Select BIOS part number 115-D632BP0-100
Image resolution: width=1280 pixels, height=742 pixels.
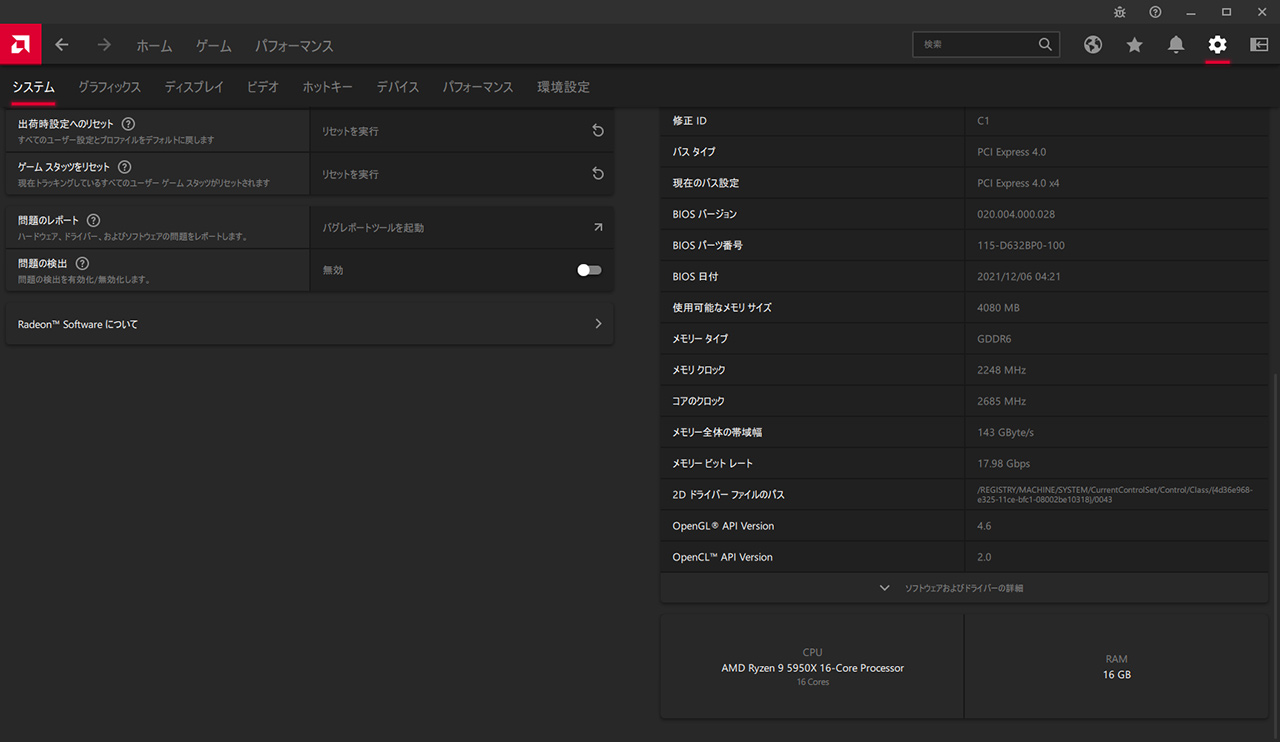pos(1021,245)
